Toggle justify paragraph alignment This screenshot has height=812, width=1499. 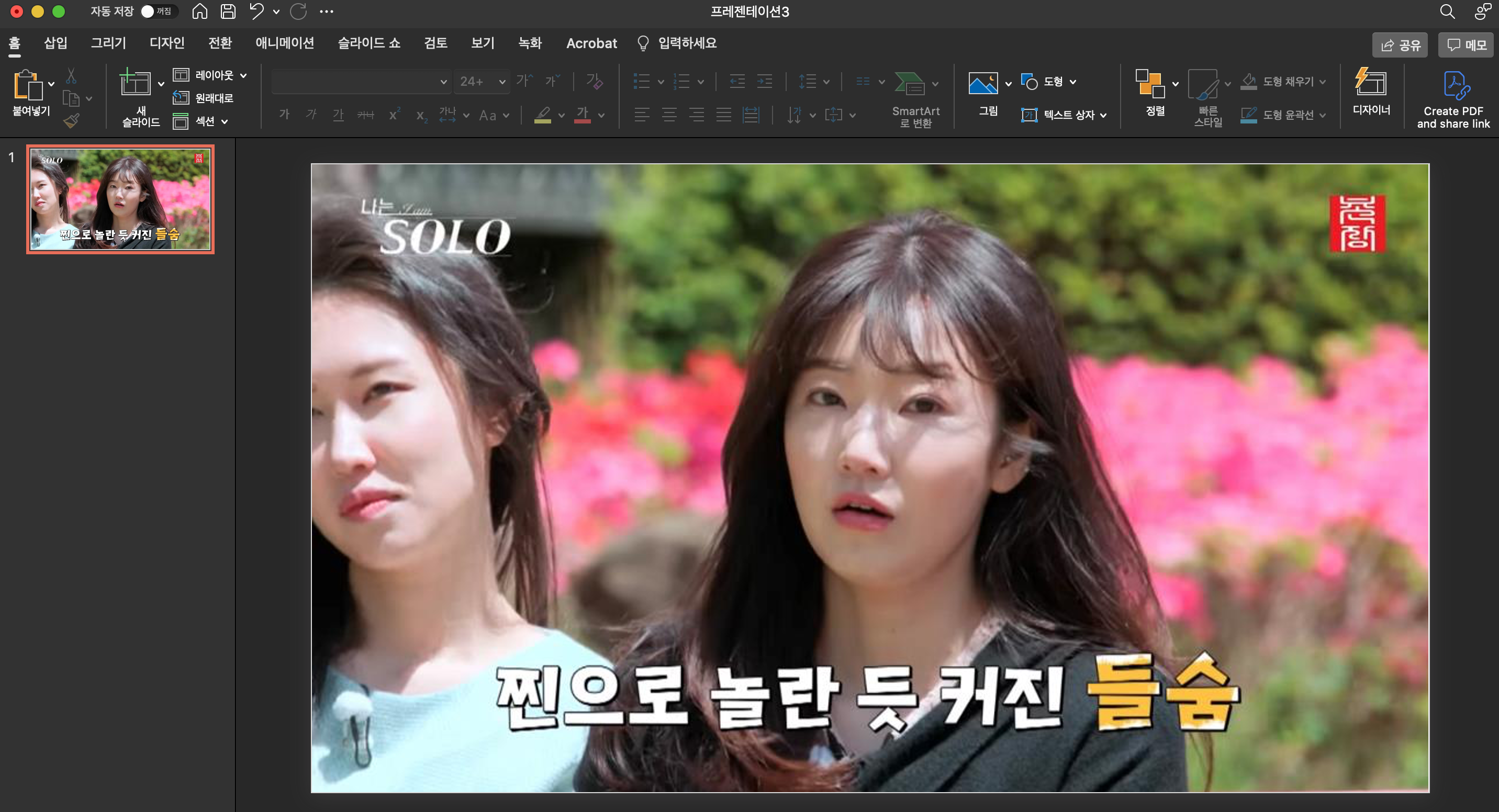tap(723, 115)
